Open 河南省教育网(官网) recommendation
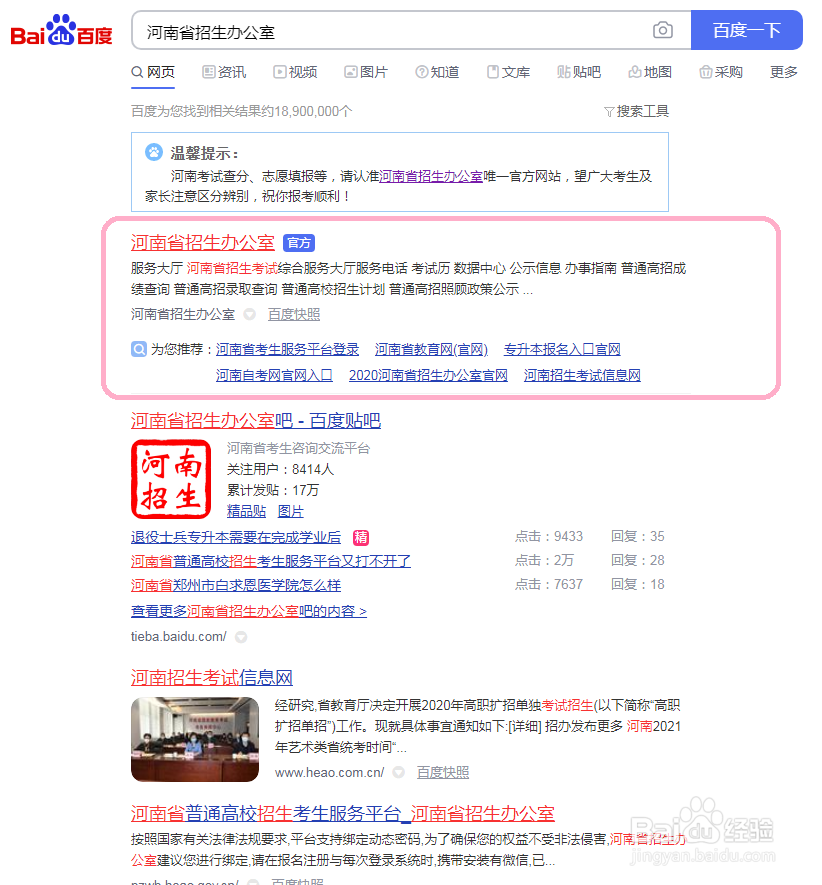Screen dimensions: 822x885 [431, 349]
